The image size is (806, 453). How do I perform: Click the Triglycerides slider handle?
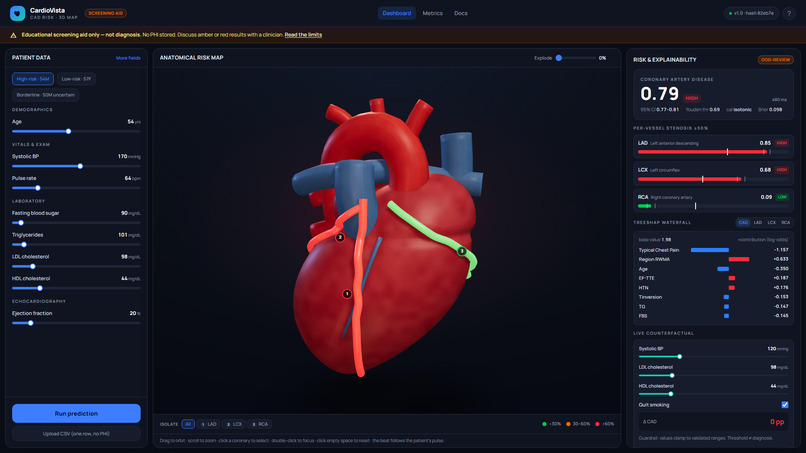click(x=24, y=244)
